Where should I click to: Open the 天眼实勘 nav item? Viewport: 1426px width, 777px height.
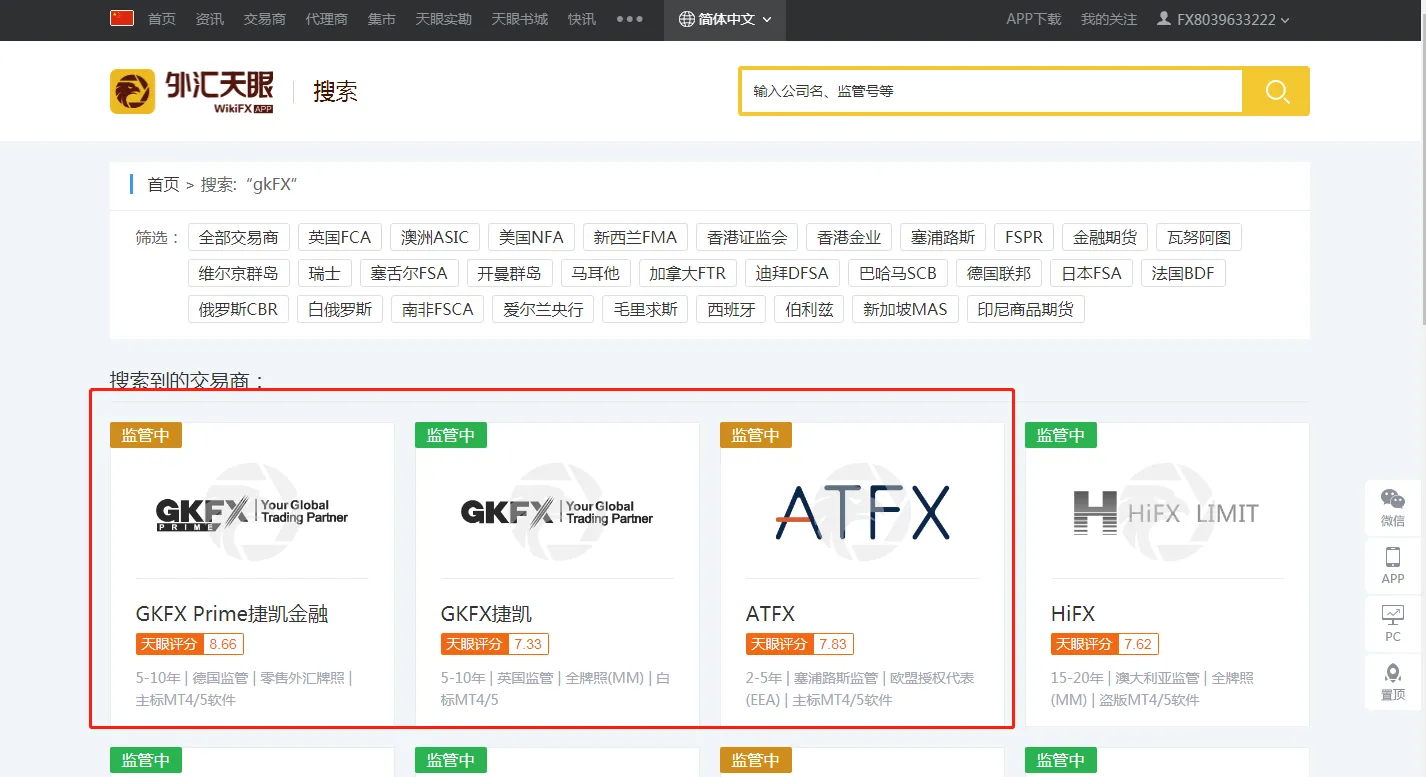tap(444, 19)
